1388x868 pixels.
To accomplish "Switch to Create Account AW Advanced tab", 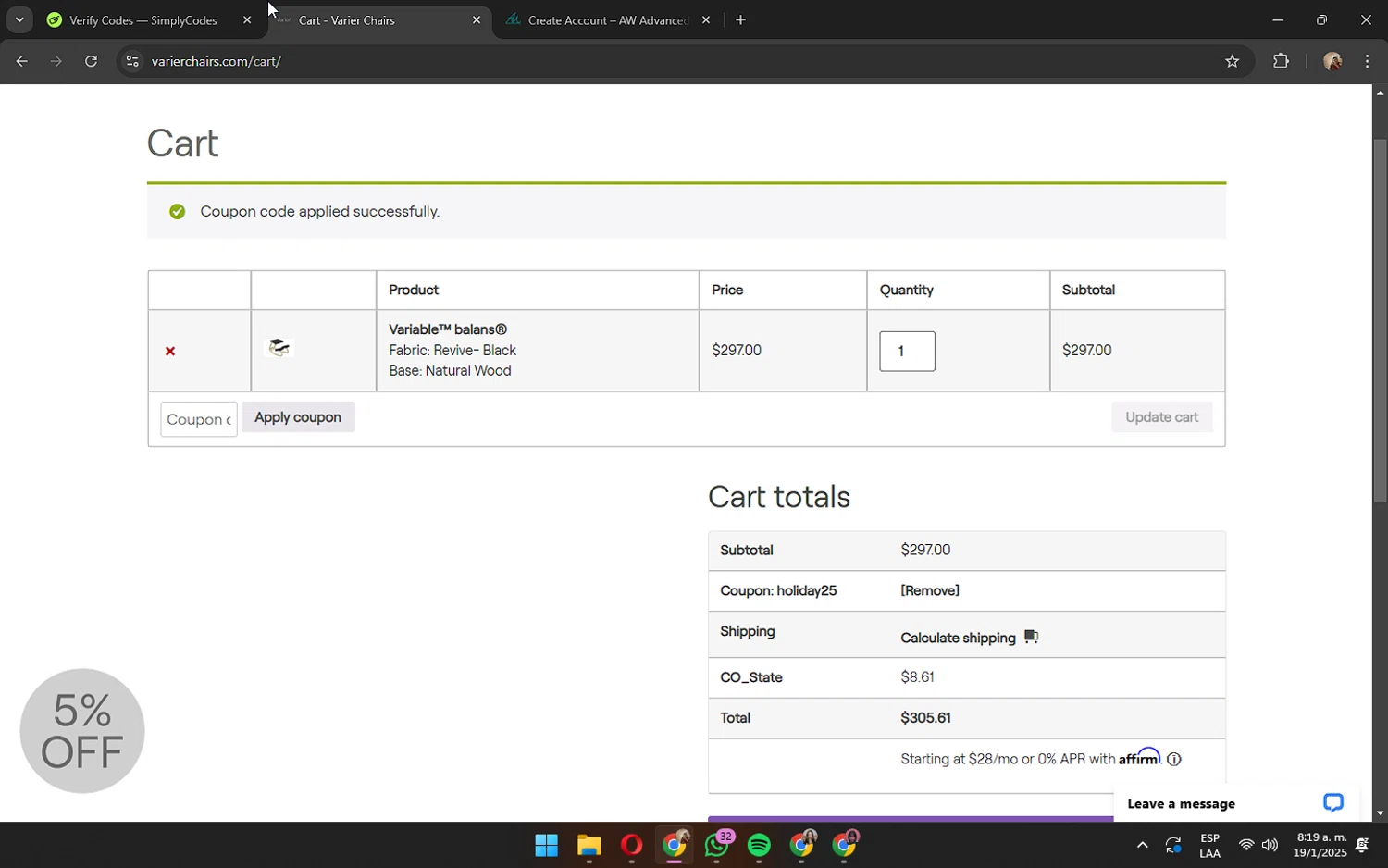I will pos(609,20).
